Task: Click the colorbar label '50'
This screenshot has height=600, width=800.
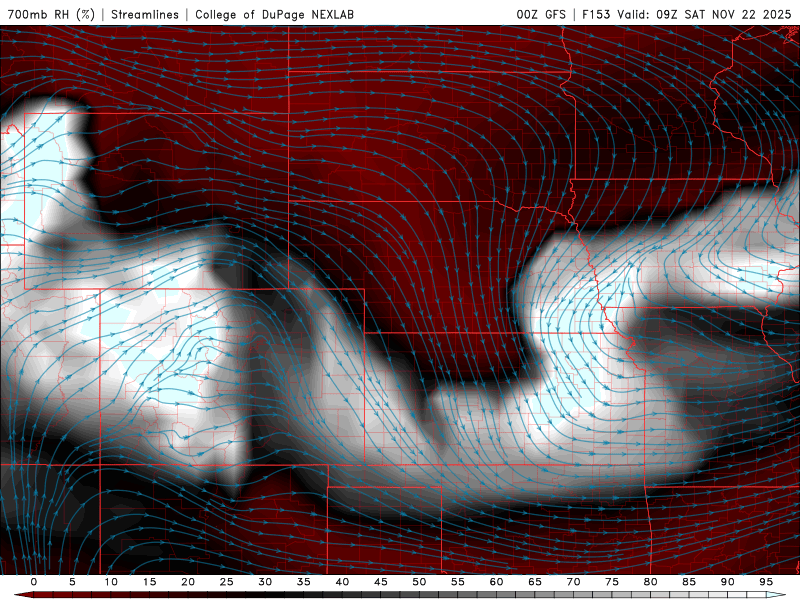Action: pyautogui.click(x=419, y=582)
